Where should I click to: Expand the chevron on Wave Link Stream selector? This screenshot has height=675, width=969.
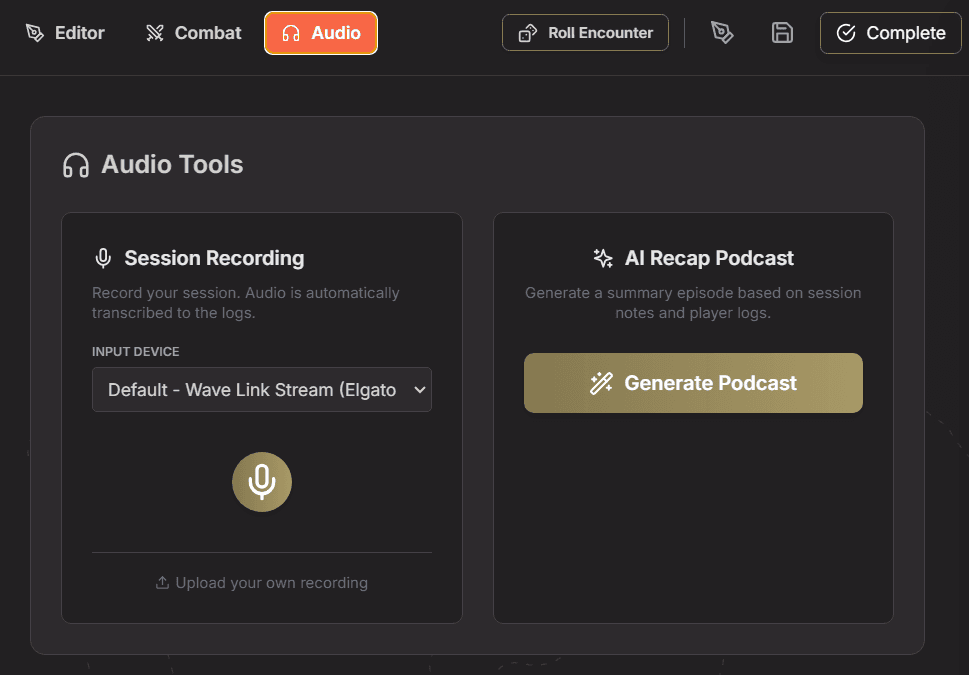point(418,390)
